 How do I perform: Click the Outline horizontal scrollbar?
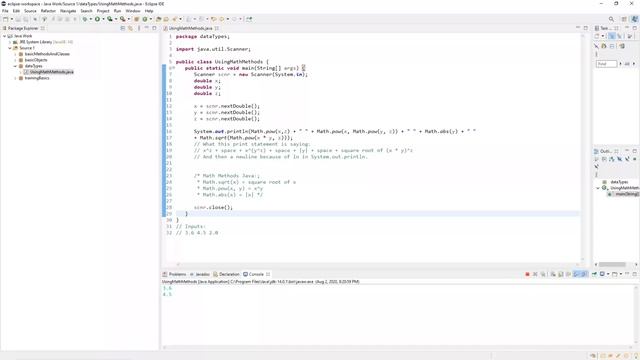(x=612, y=264)
